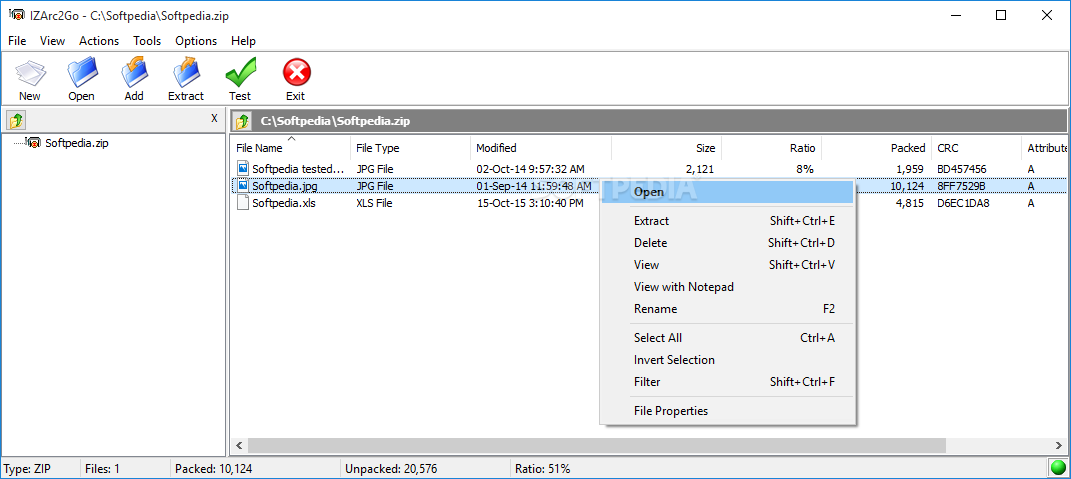Choose Extract in the context menu
This screenshot has width=1071, height=479.
tap(727, 221)
